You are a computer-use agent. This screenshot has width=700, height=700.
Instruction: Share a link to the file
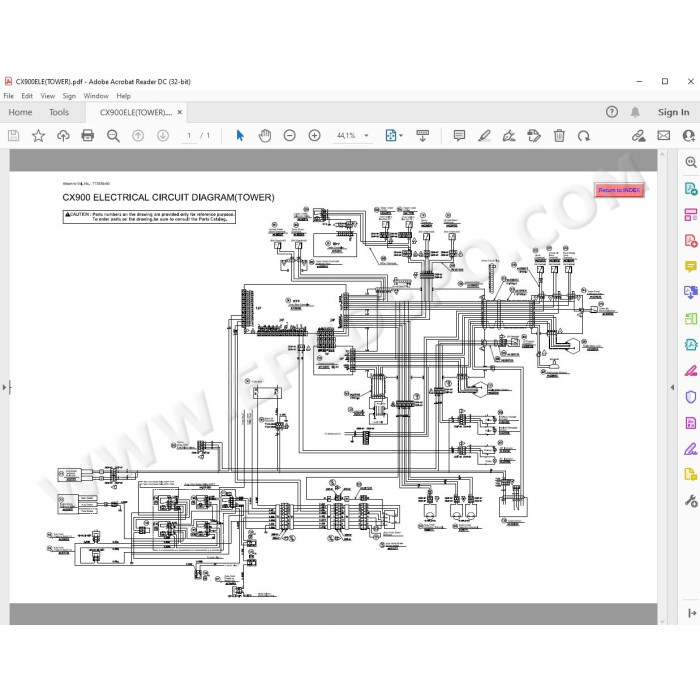pos(638,135)
